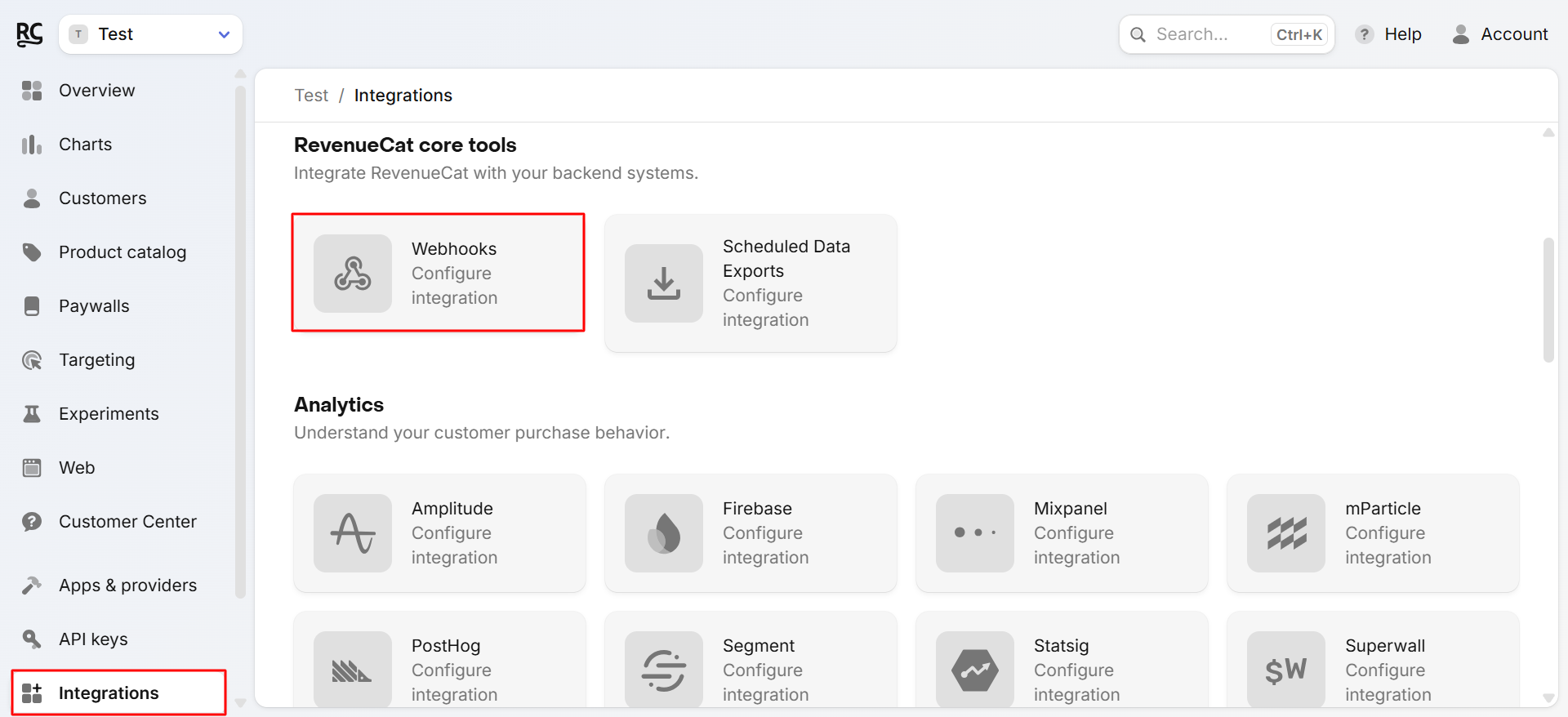Click the Test breadcrumb link

(311, 96)
